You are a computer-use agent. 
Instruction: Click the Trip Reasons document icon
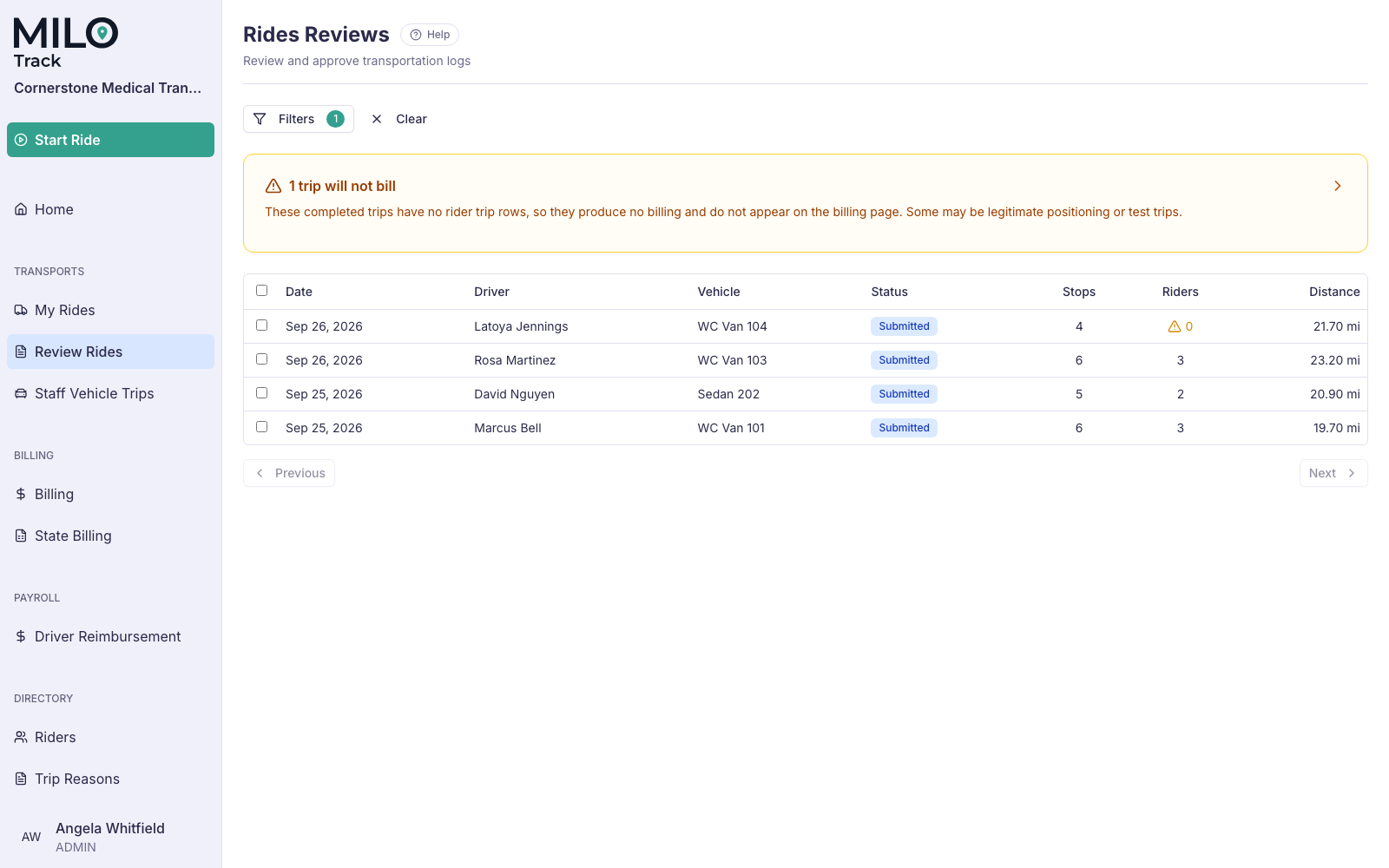pos(21,779)
